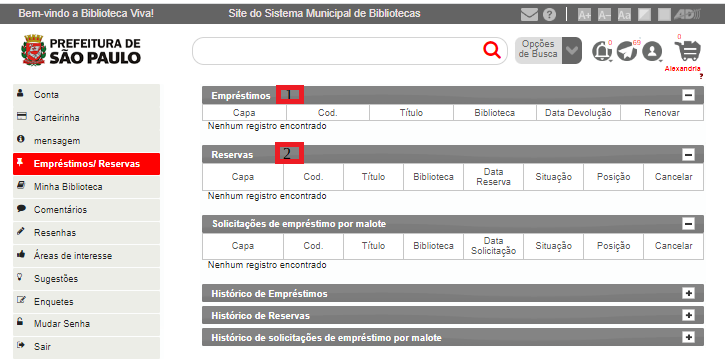Click the paper plane messages icon
The image size is (725, 364).
627,51
